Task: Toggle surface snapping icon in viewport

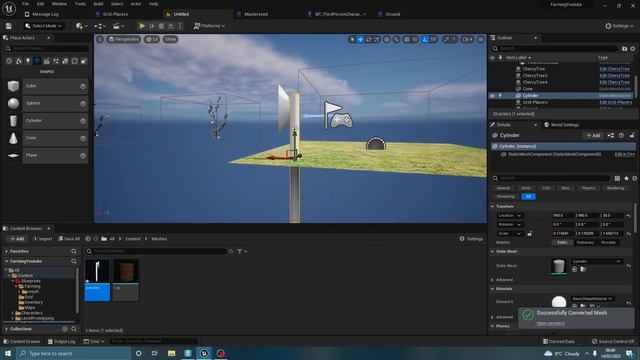Action: (x=396, y=40)
